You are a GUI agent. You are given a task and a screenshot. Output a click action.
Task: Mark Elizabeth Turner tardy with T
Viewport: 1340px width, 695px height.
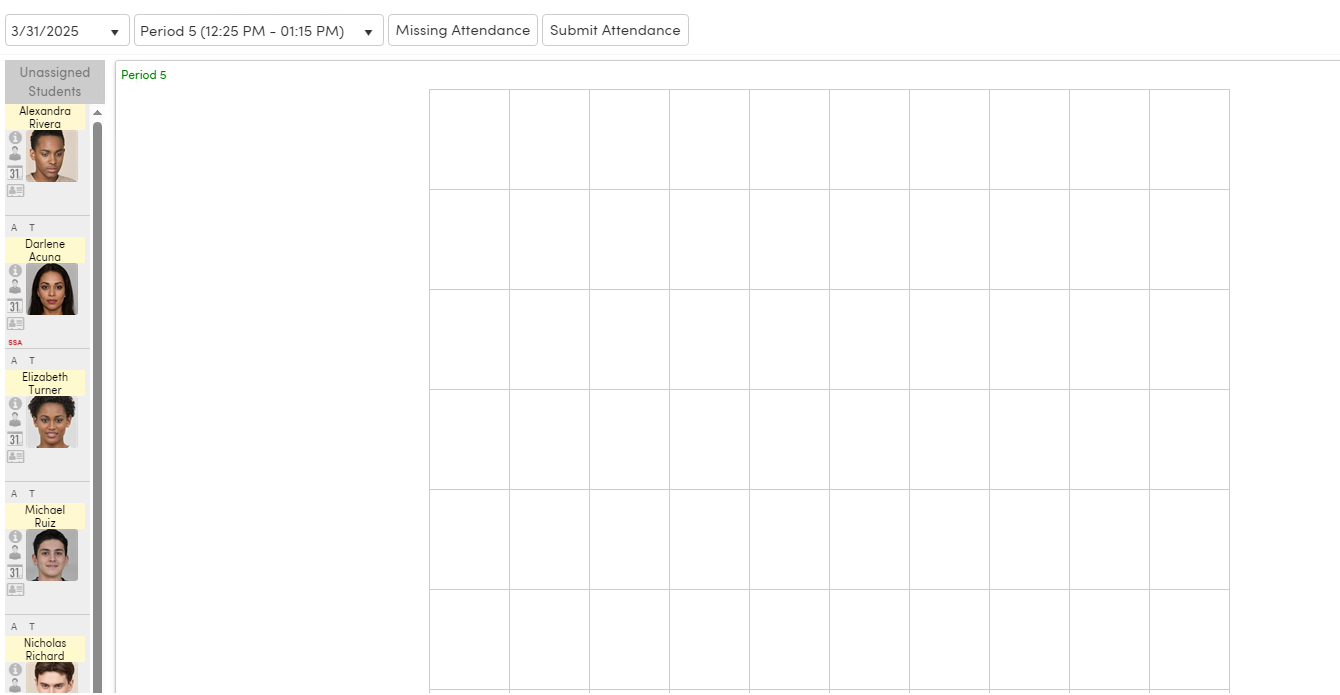pyautogui.click(x=32, y=360)
